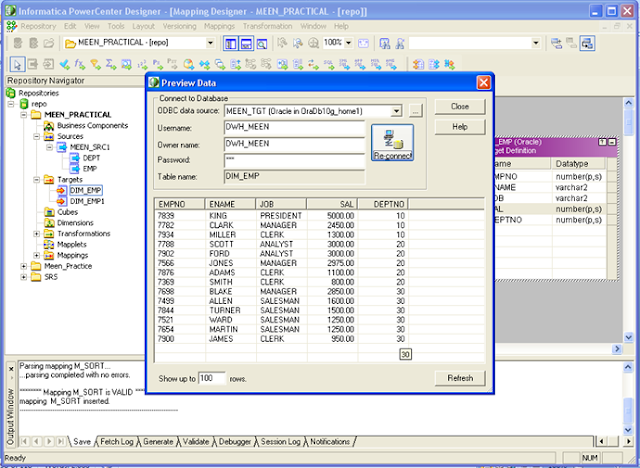Image resolution: width=640 pixels, height=468 pixels.
Task: Open the Overview window toolbar icon
Action: pos(262,43)
